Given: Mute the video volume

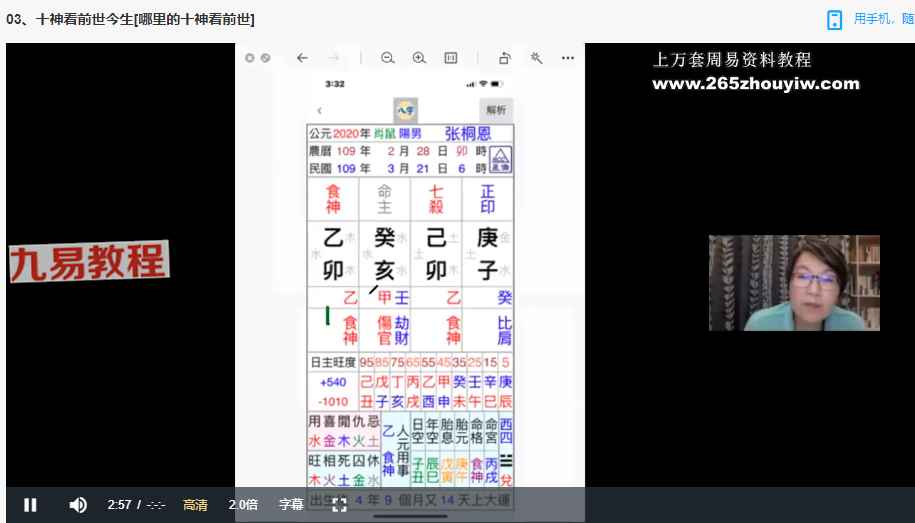Looking at the screenshot, I should pos(78,505).
